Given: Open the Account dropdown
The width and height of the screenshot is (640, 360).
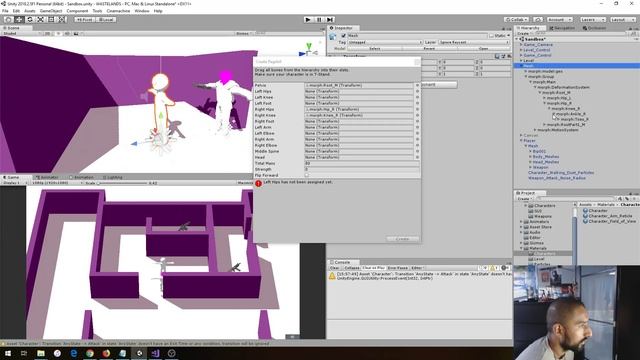Looking at the screenshot, I should 559,19.
